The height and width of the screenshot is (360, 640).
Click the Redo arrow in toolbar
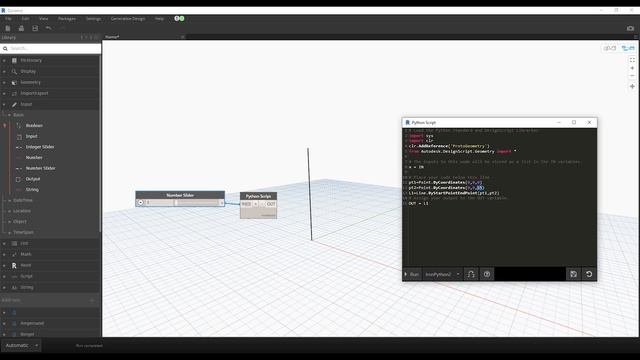62,28
